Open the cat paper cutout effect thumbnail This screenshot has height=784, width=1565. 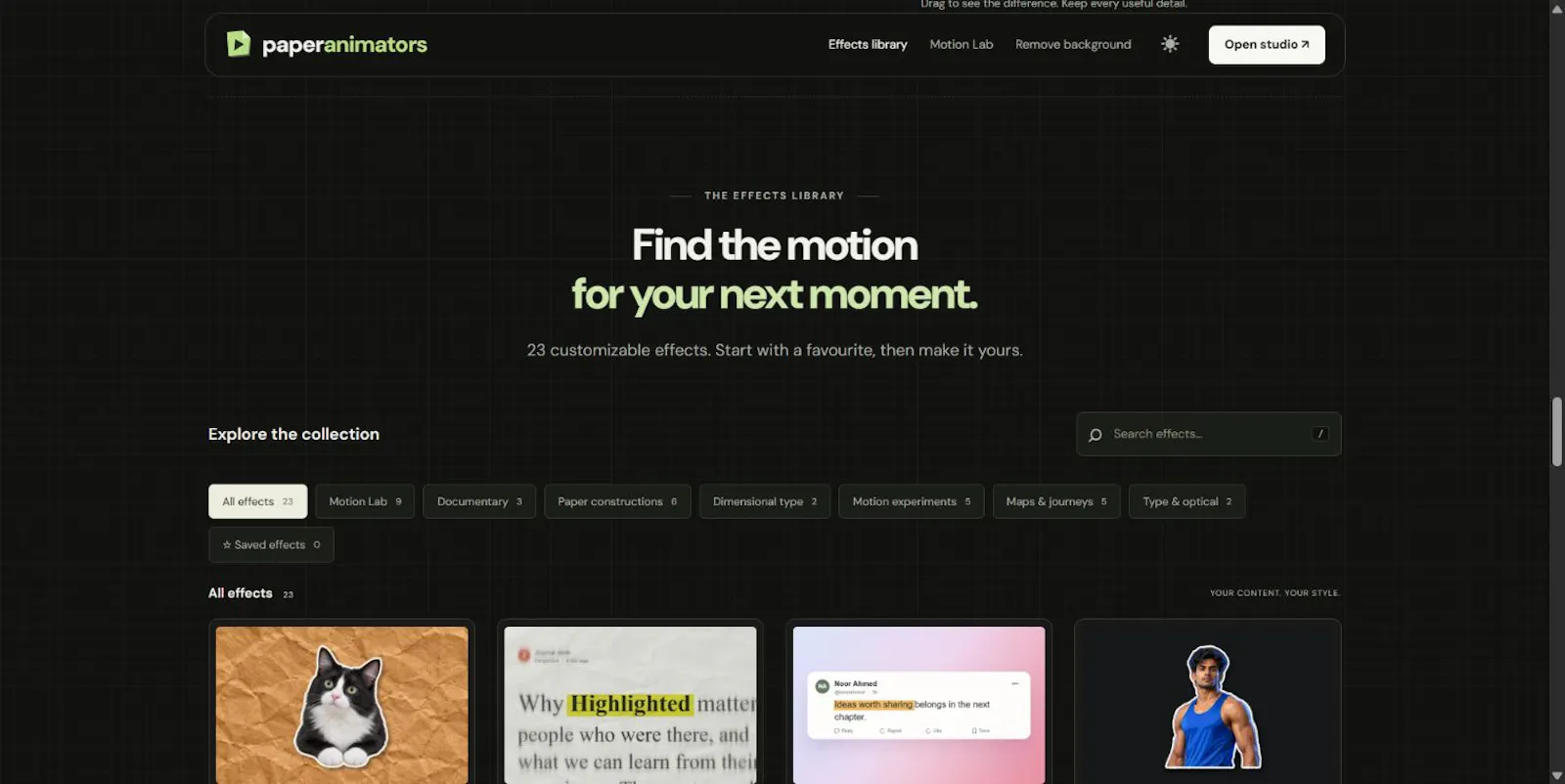pos(342,705)
